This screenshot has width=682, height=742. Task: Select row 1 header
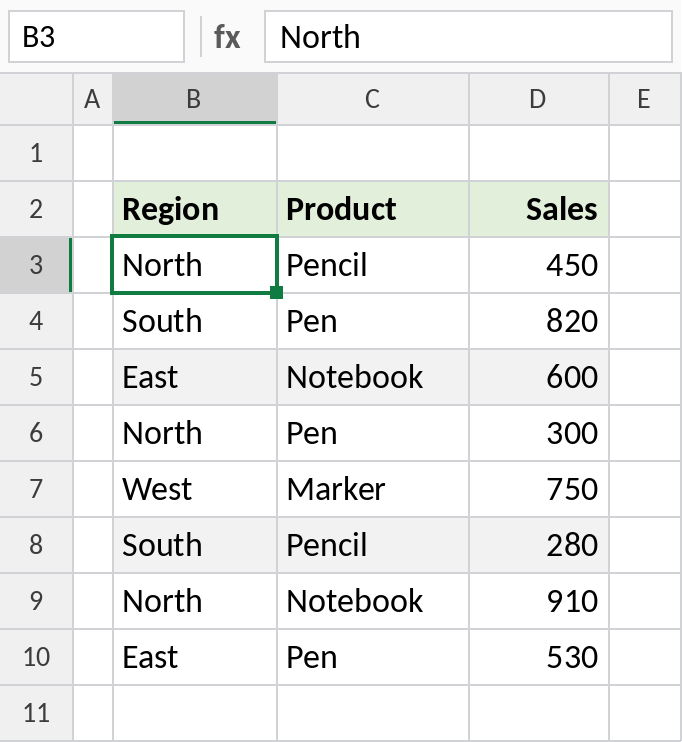point(36,153)
